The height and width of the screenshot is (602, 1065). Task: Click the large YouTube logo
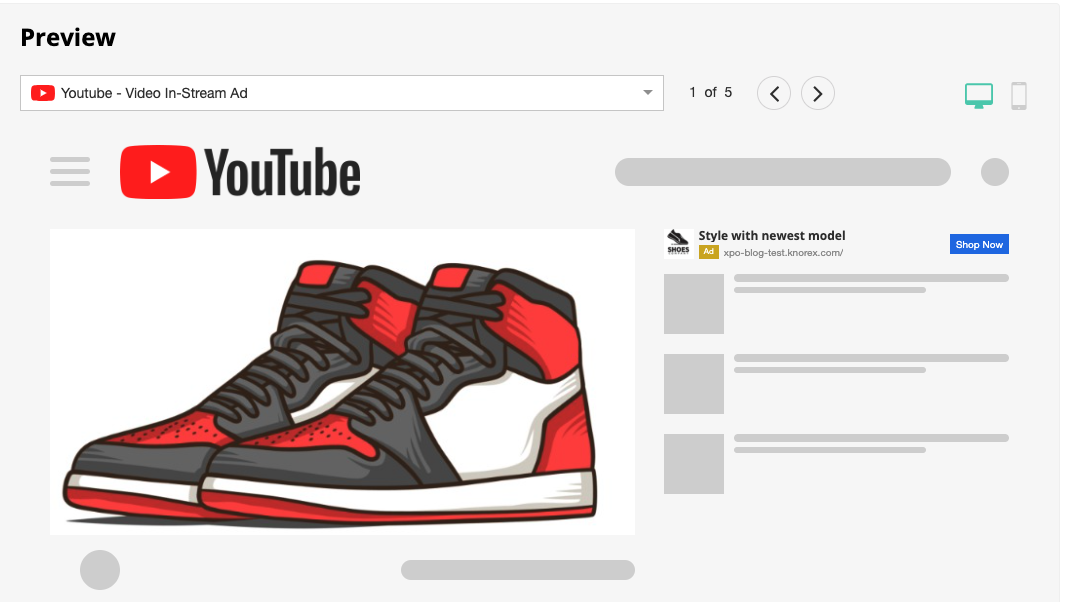pyautogui.click(x=240, y=172)
